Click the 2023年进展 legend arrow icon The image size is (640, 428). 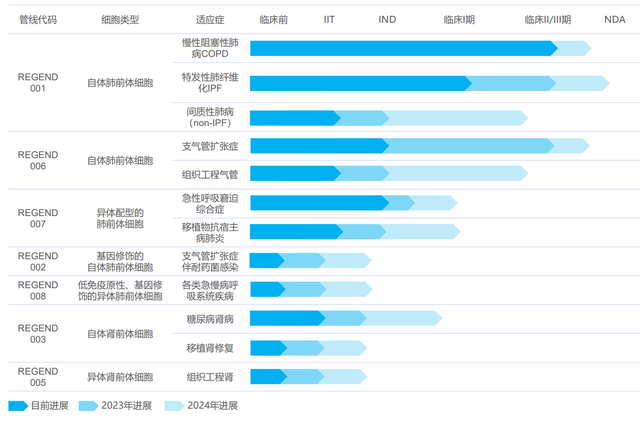click(x=87, y=406)
